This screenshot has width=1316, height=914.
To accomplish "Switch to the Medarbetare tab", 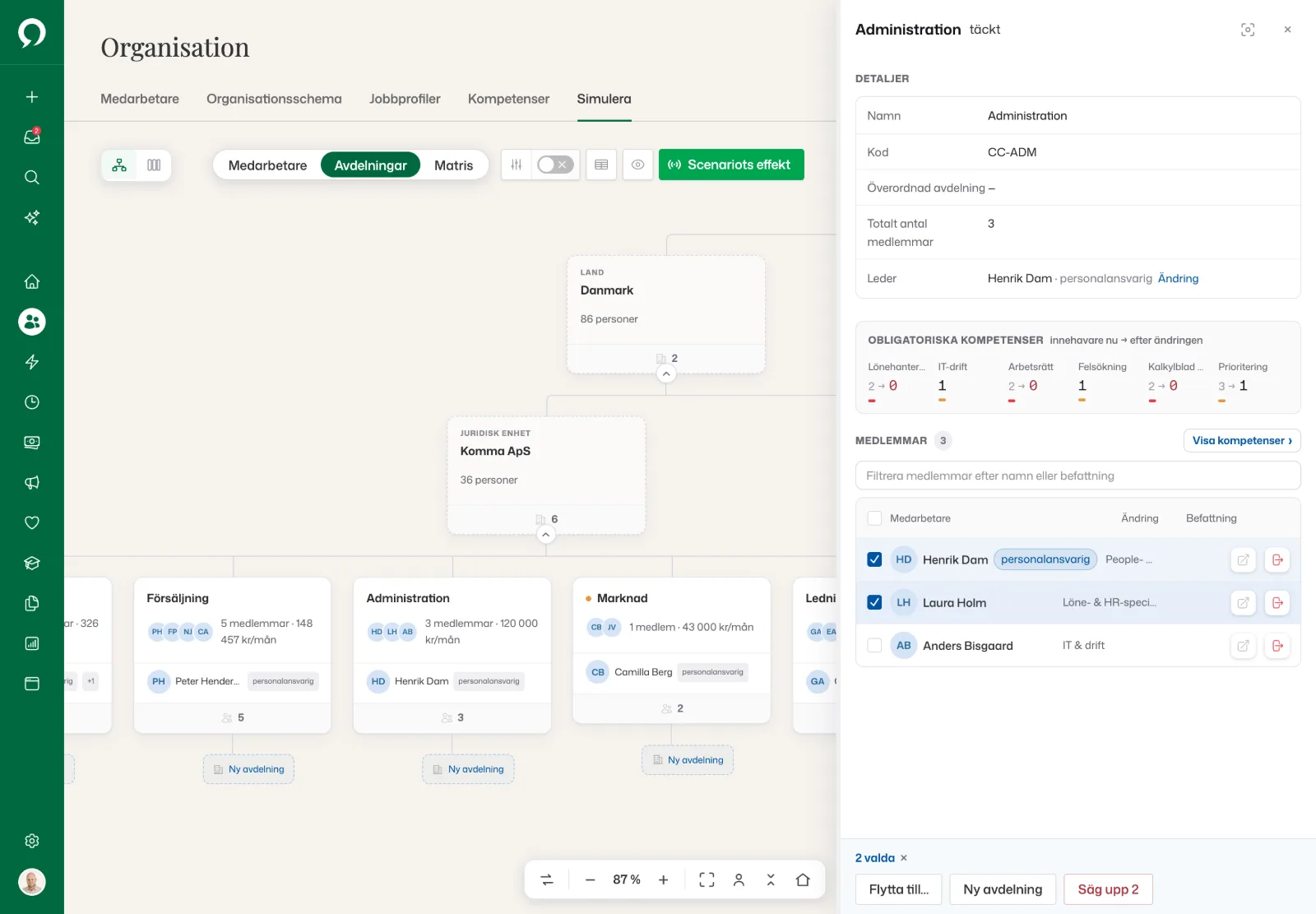I will (x=140, y=99).
